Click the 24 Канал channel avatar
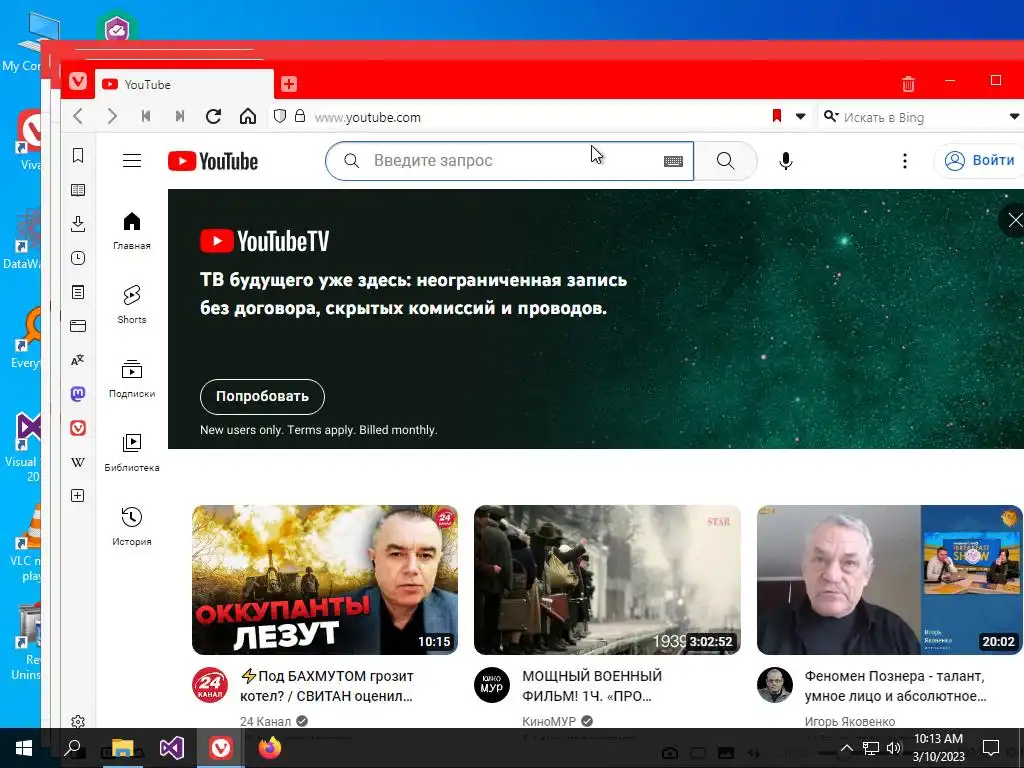Image resolution: width=1024 pixels, height=768 pixels. pos(210,685)
